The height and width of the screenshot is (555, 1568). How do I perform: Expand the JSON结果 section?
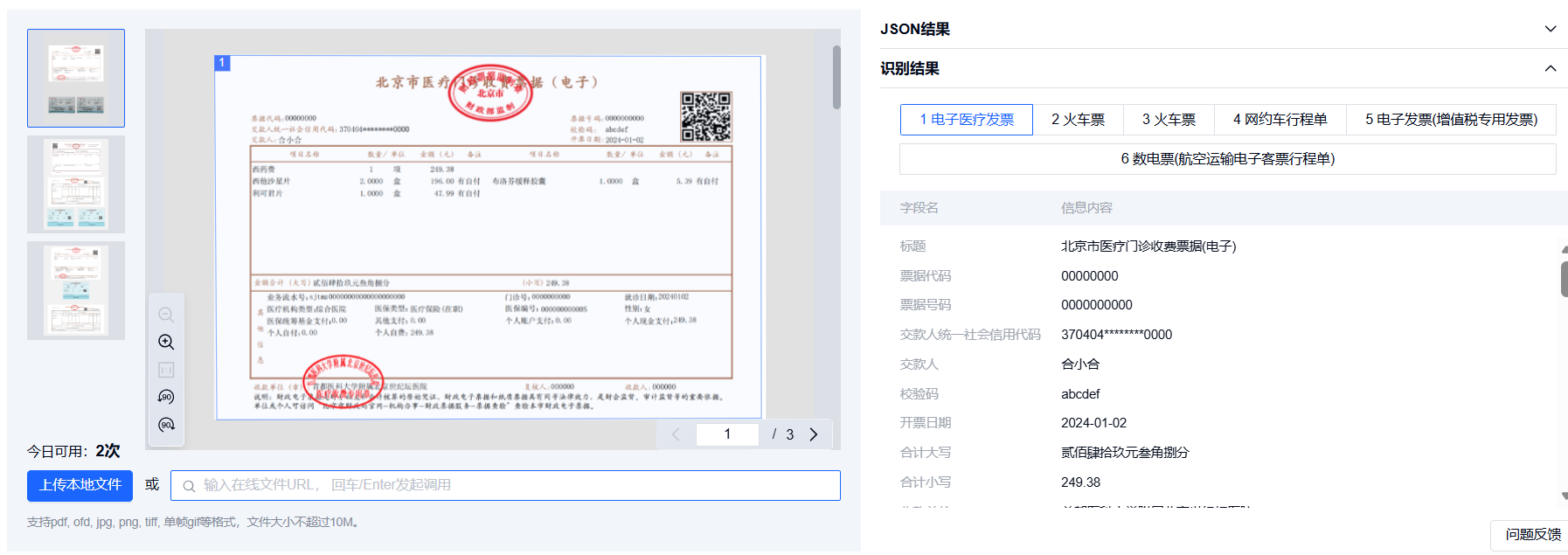1551,29
